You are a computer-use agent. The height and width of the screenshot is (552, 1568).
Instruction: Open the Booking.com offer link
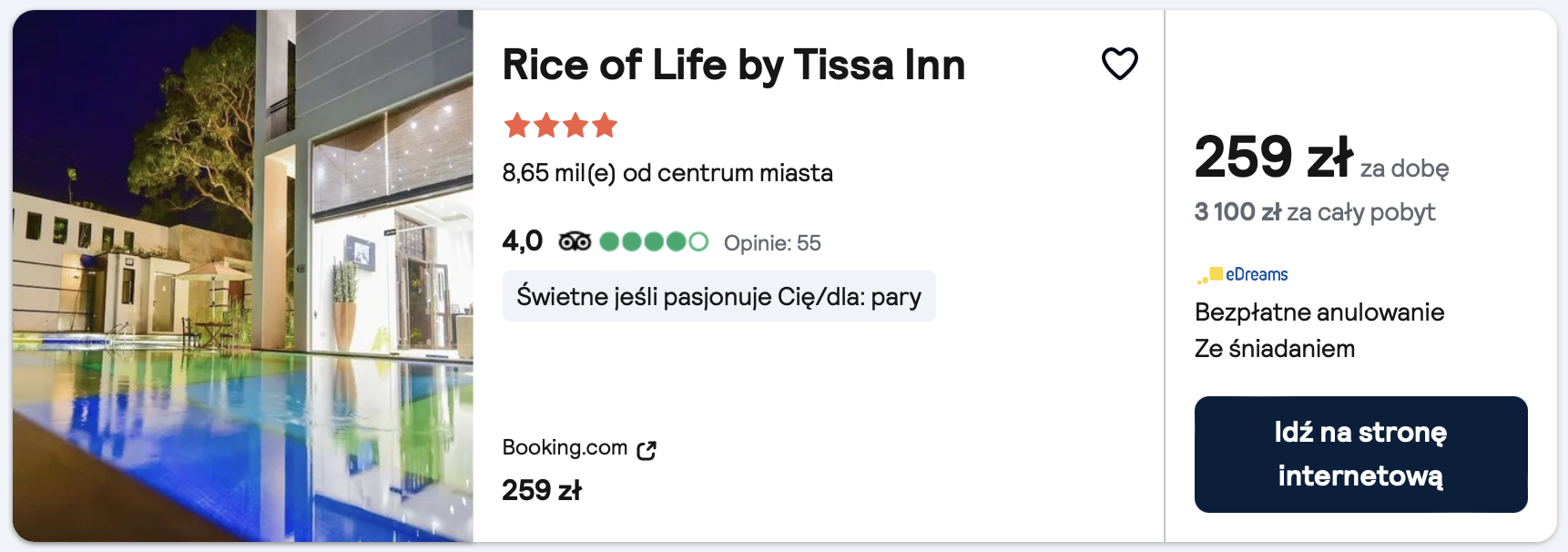click(565, 447)
